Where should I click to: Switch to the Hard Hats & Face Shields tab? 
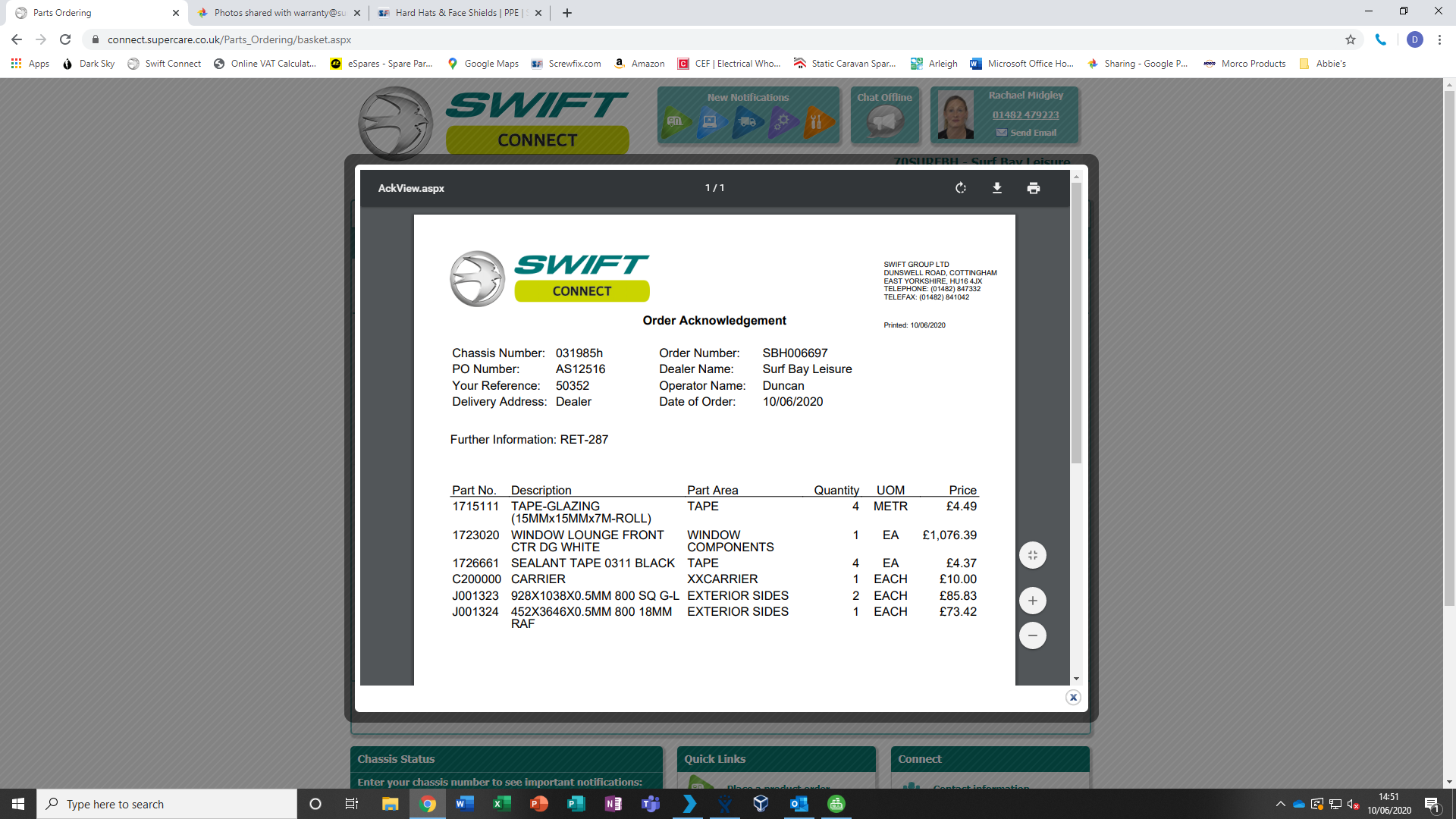click(x=457, y=13)
